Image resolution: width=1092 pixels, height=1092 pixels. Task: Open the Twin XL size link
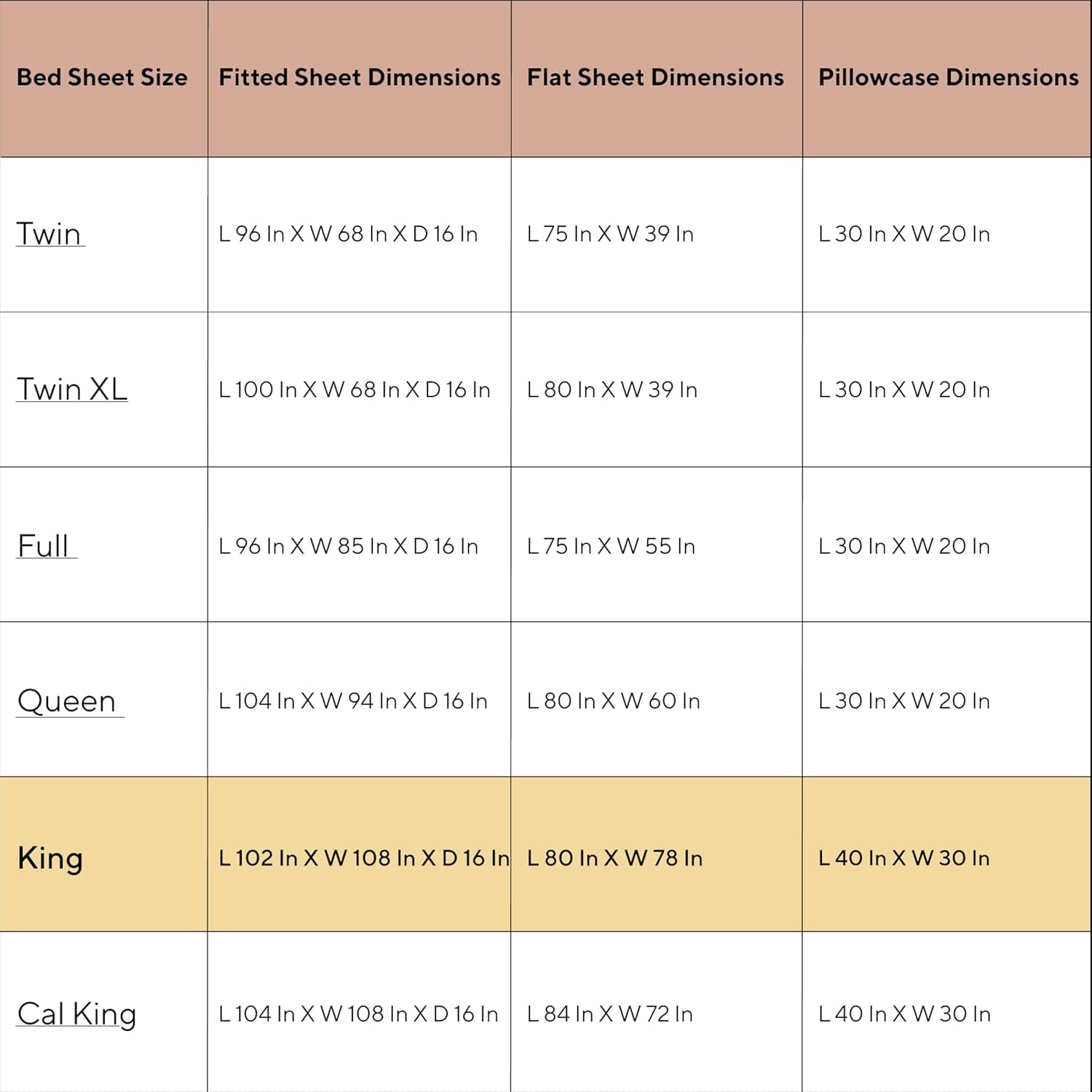72,389
